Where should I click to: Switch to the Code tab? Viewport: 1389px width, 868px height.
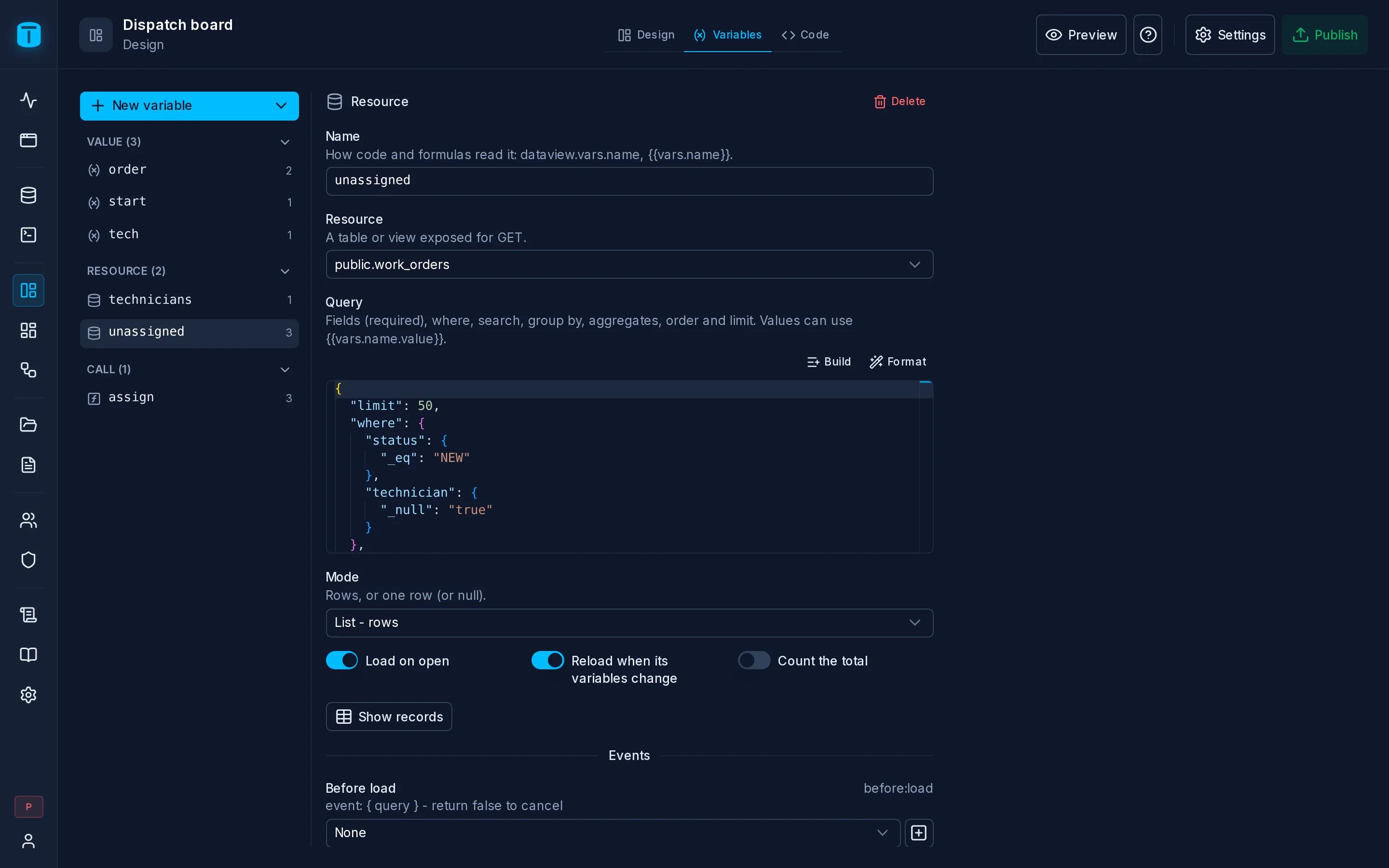pyautogui.click(x=805, y=35)
